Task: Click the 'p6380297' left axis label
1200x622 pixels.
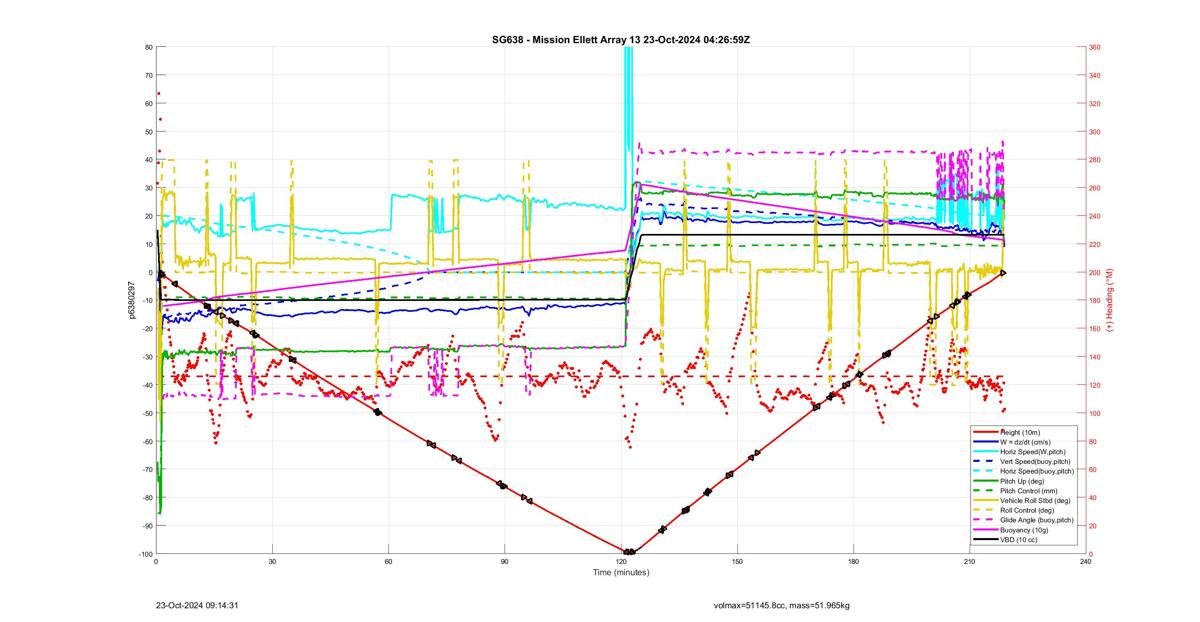Action: [130, 300]
